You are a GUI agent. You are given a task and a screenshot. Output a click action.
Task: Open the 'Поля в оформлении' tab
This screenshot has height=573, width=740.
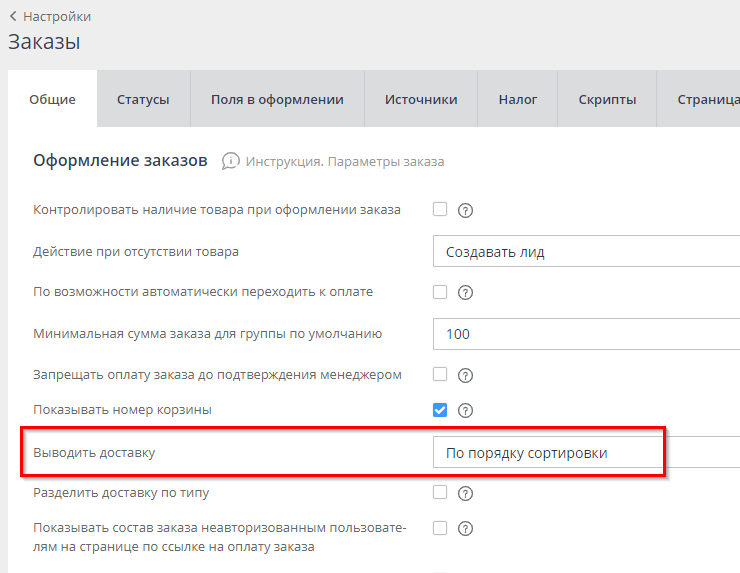(x=277, y=99)
